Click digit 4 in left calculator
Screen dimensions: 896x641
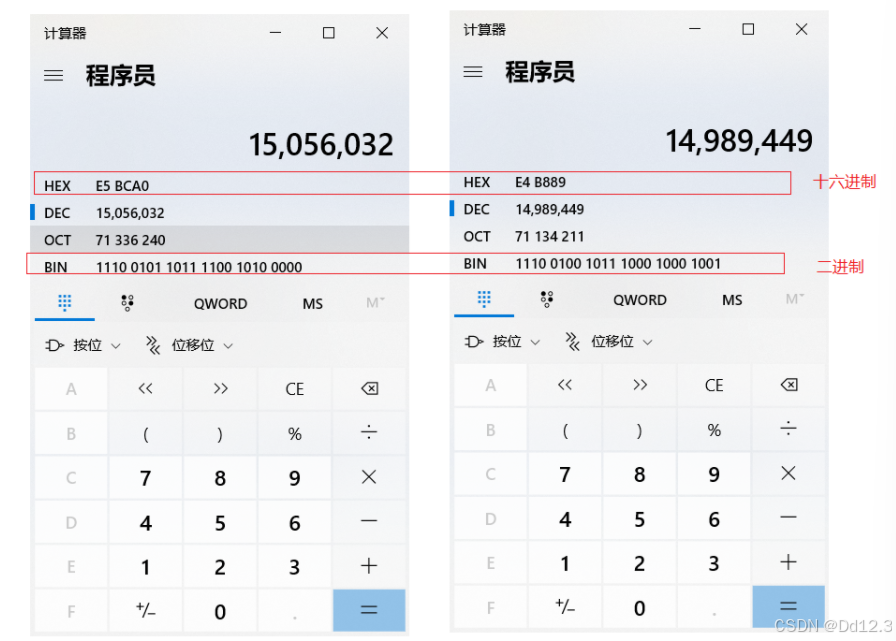[146, 522]
